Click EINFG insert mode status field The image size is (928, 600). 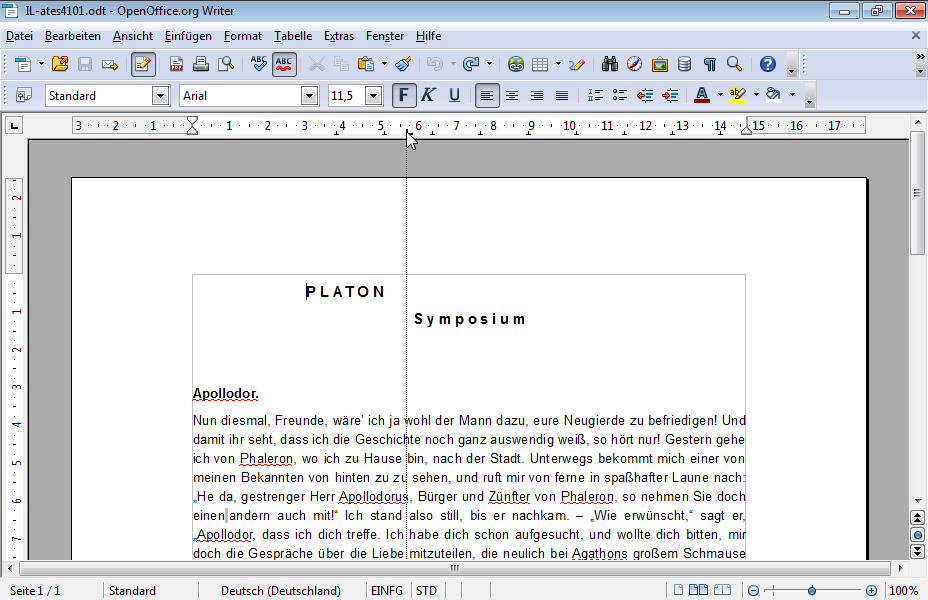pyautogui.click(x=387, y=591)
